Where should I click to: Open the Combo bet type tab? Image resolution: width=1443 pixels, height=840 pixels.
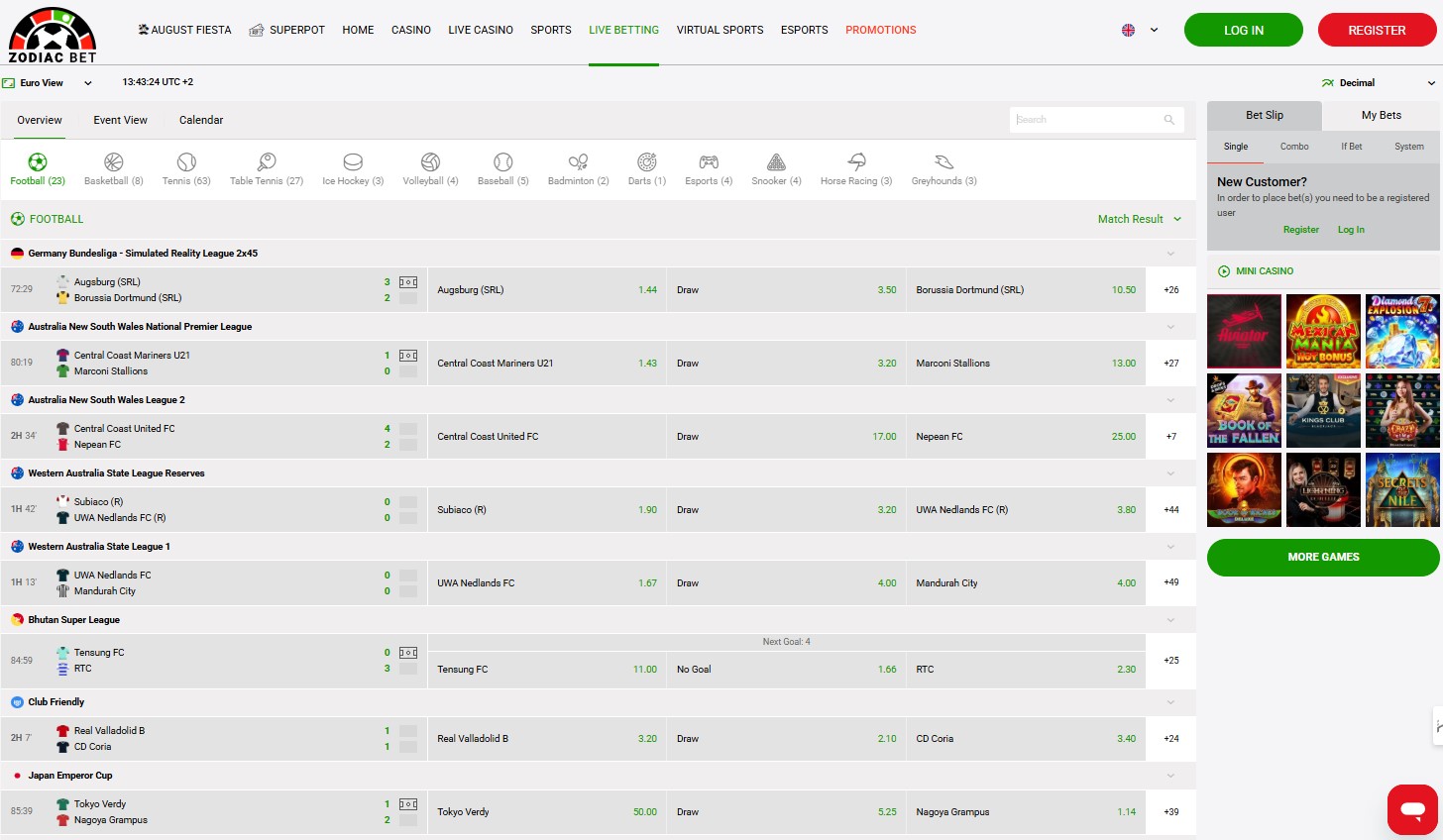pos(1294,147)
